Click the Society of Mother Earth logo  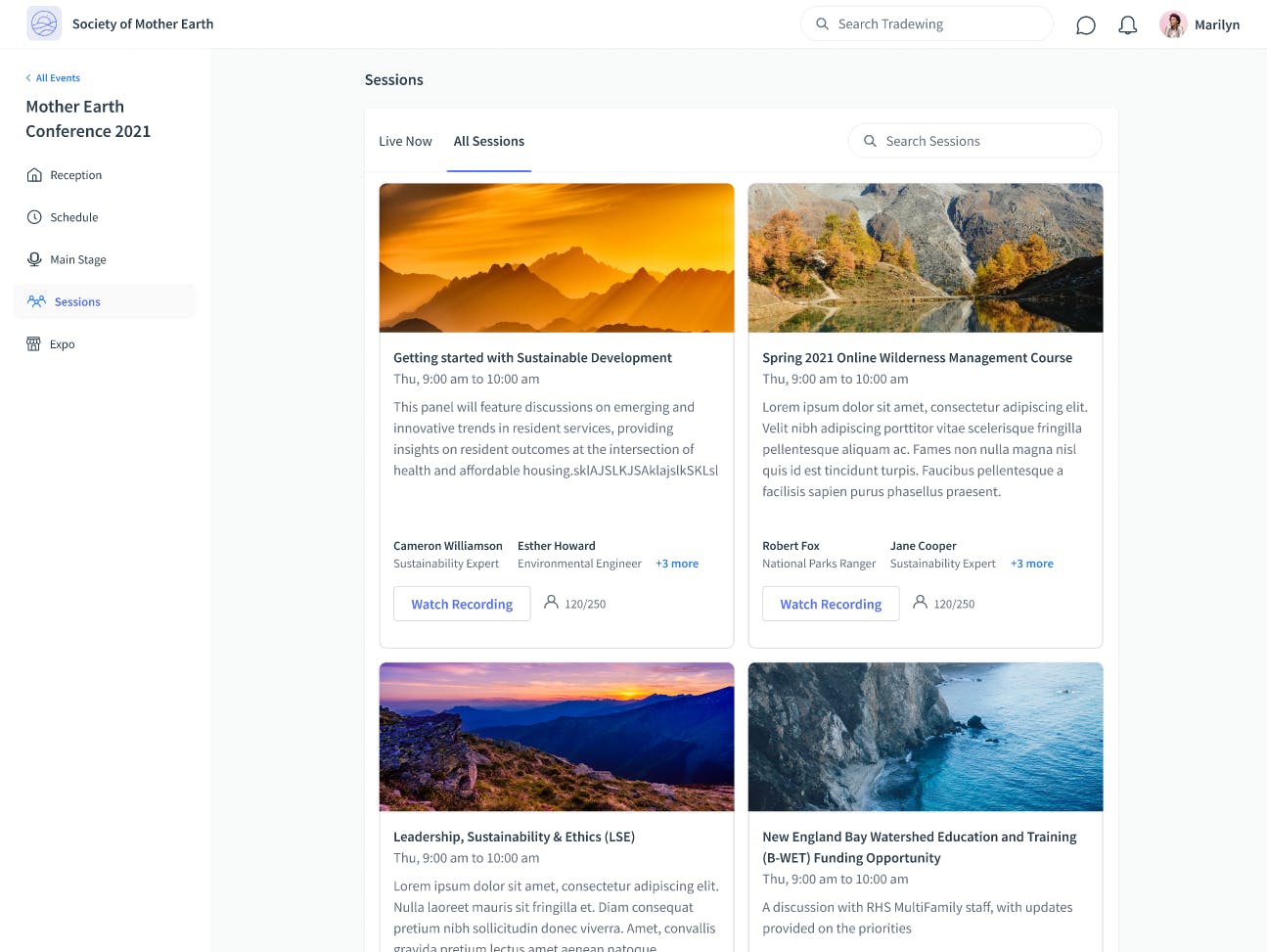44,23
